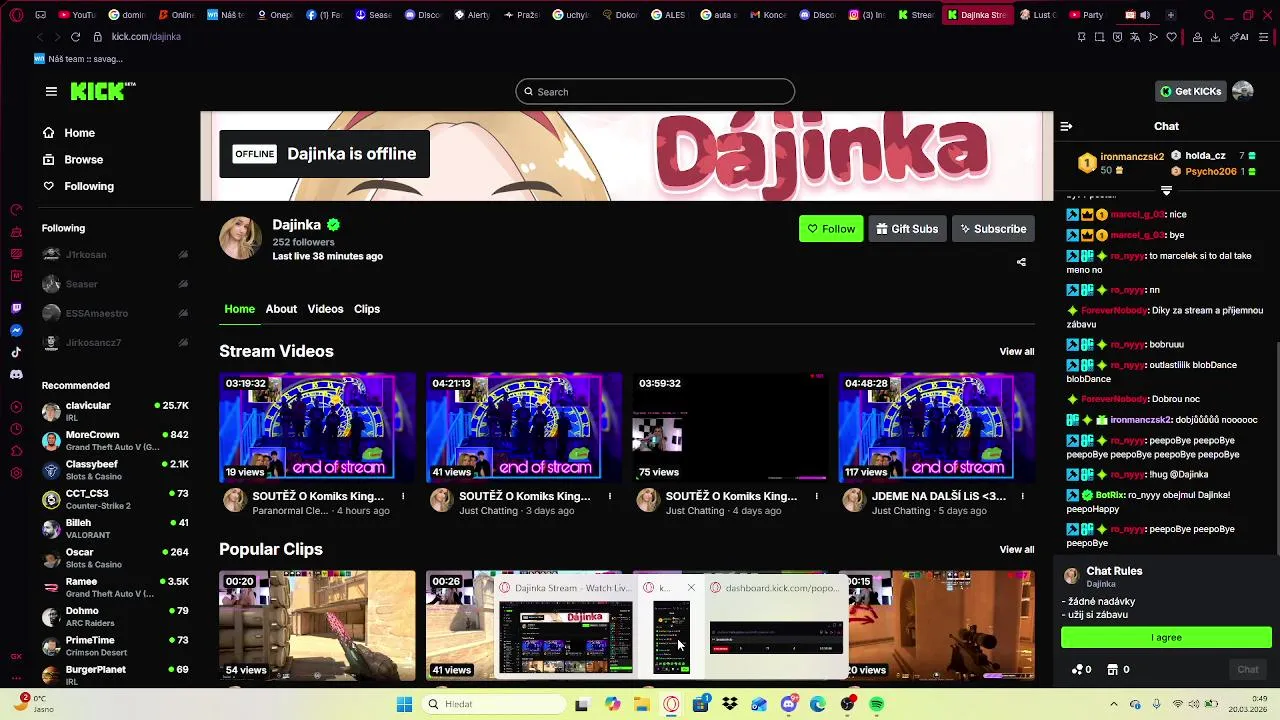This screenshot has height=720, width=1280.
Task: Click the Search field
Action: click(655, 92)
